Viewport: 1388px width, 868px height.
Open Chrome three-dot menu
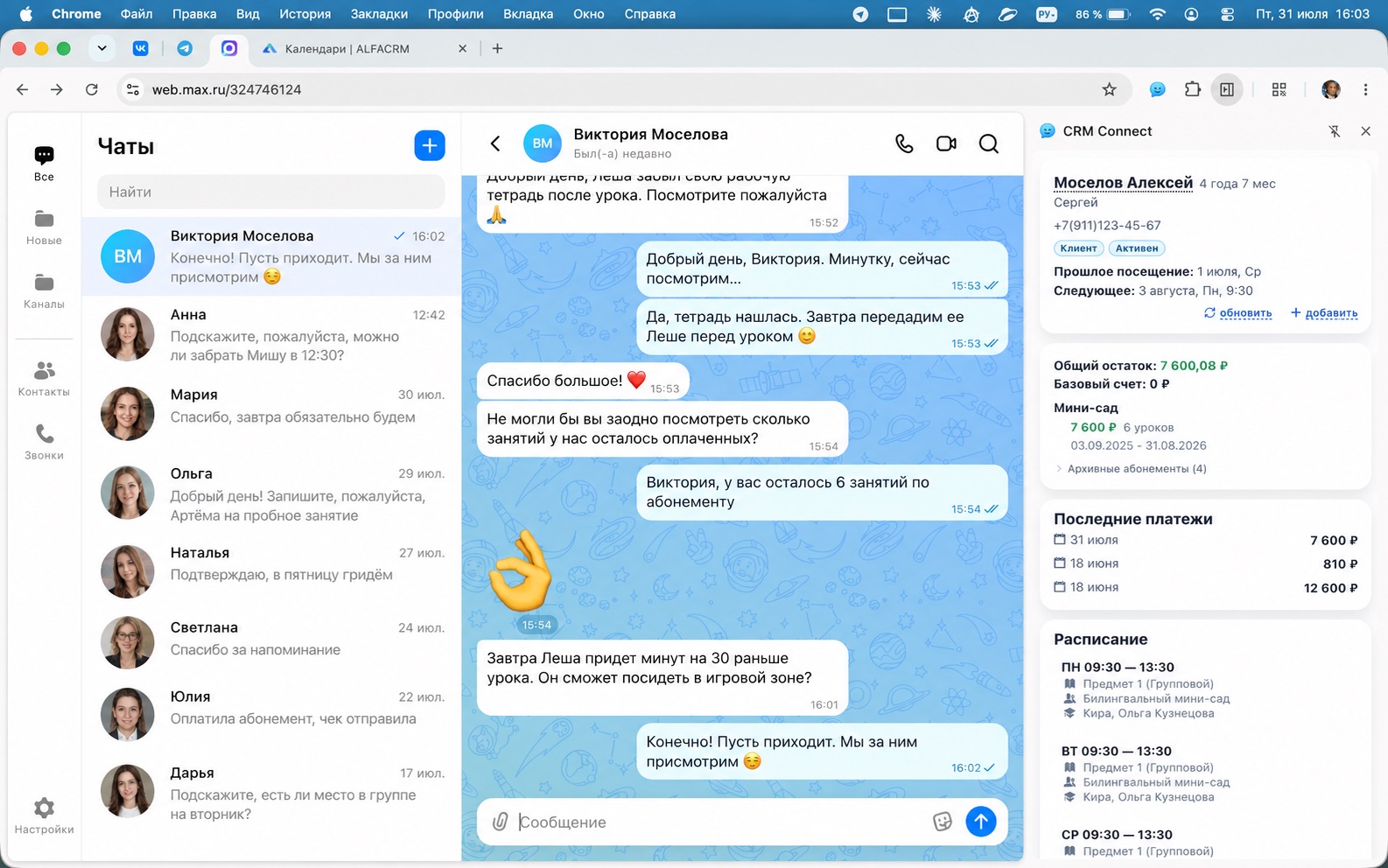1365,89
